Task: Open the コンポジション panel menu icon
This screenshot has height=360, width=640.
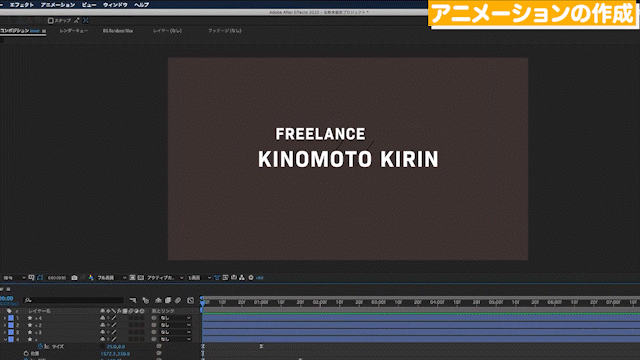Action: coord(44,31)
